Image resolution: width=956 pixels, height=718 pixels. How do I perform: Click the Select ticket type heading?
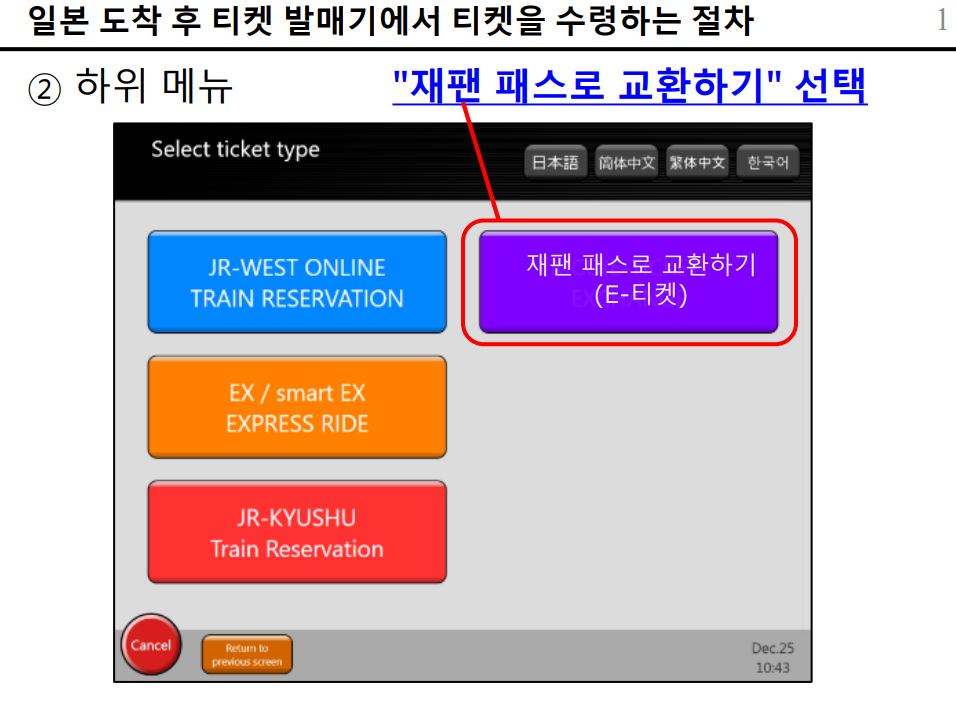pyautogui.click(x=235, y=150)
